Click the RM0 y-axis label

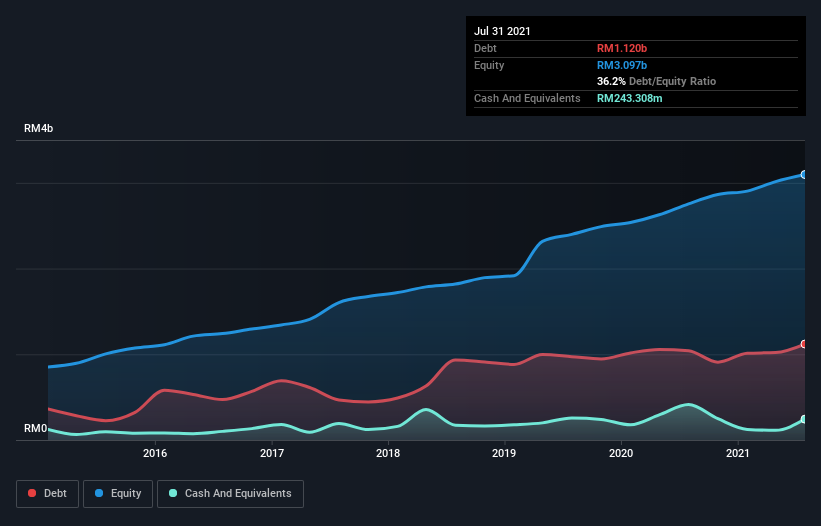(x=36, y=428)
